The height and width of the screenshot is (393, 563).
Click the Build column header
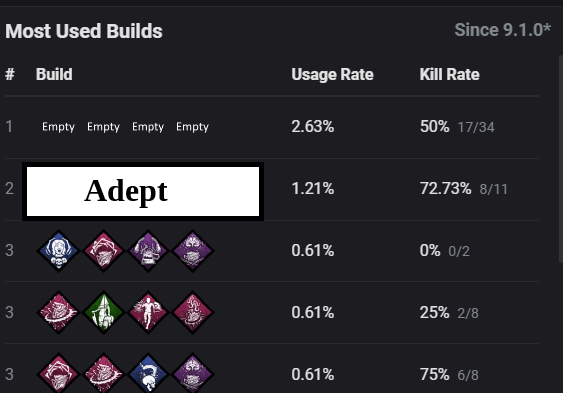click(x=54, y=75)
